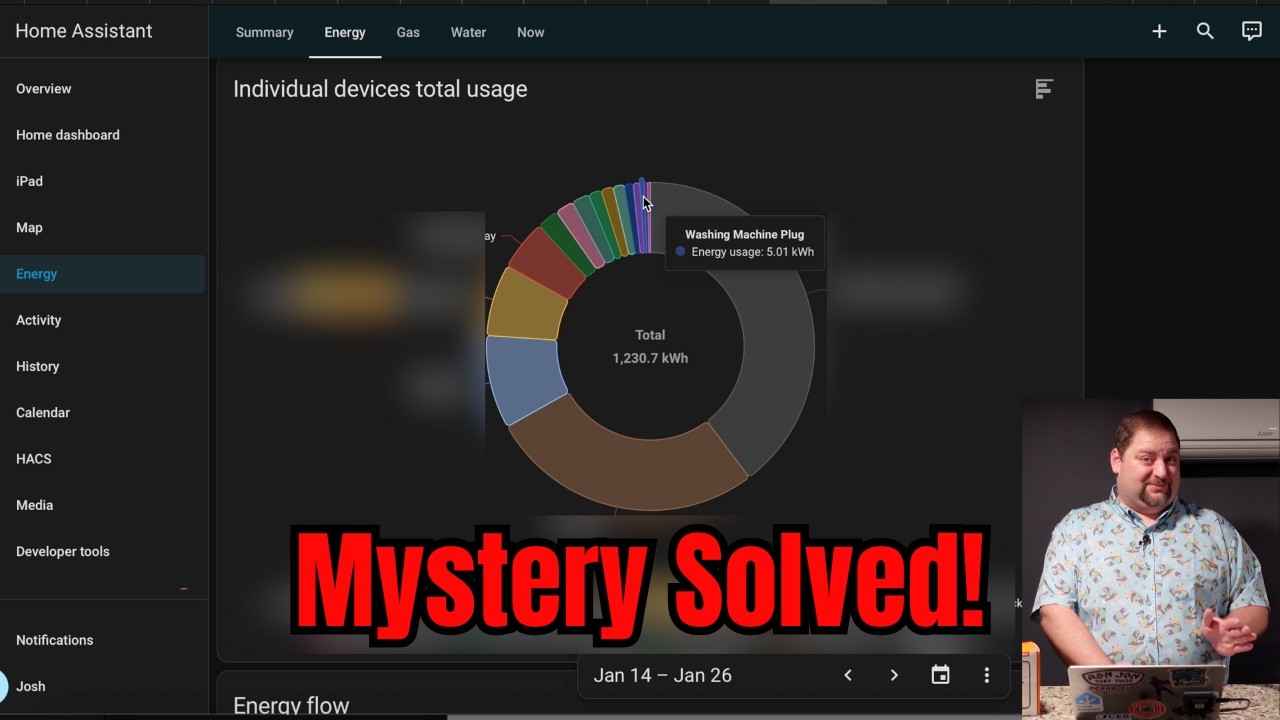Click the Home Assistant title
The image size is (1280, 720).
click(84, 31)
